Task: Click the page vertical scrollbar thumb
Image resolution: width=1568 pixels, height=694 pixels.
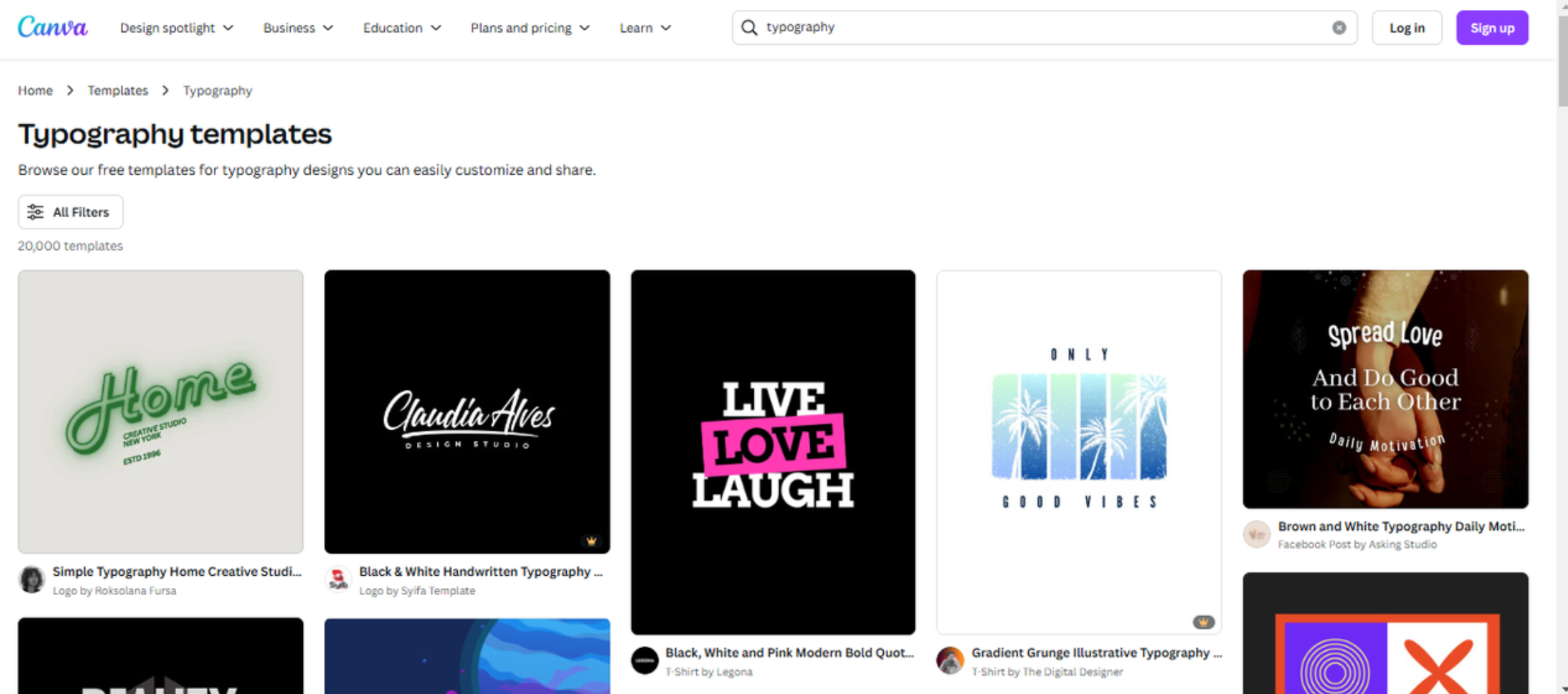Action: tap(1562, 60)
